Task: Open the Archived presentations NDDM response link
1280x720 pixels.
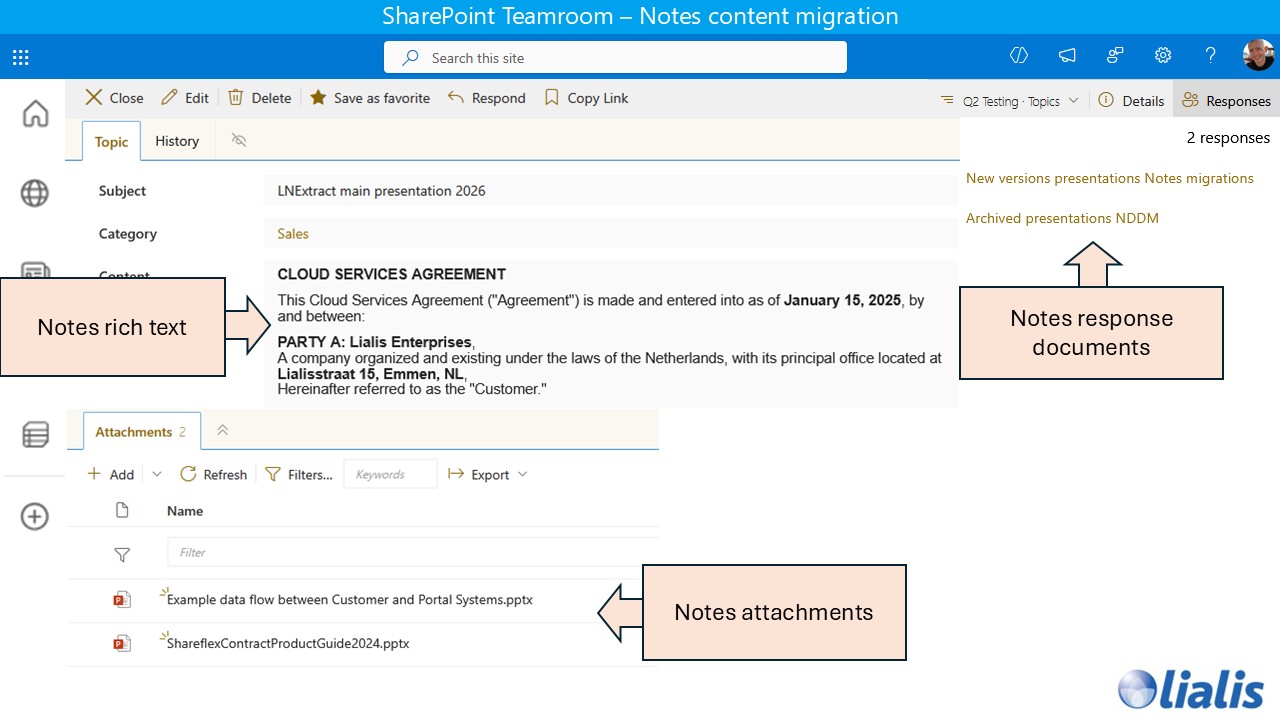Action: point(1062,218)
